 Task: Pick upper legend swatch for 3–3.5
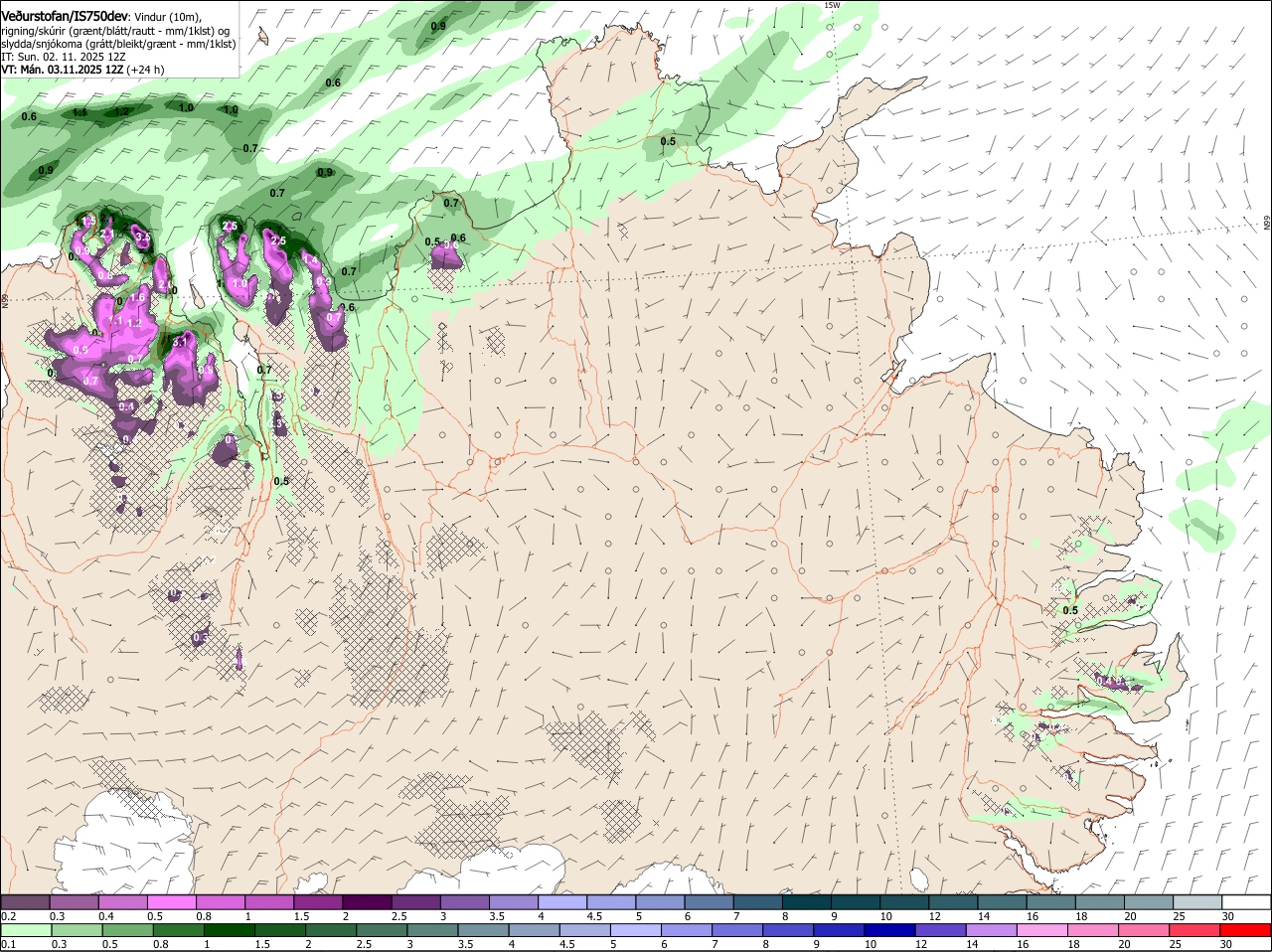465,902
